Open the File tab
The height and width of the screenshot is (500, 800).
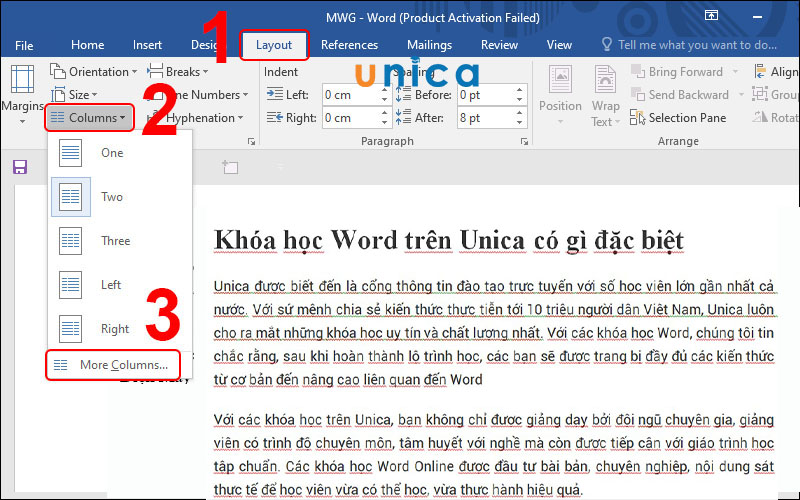coord(24,45)
